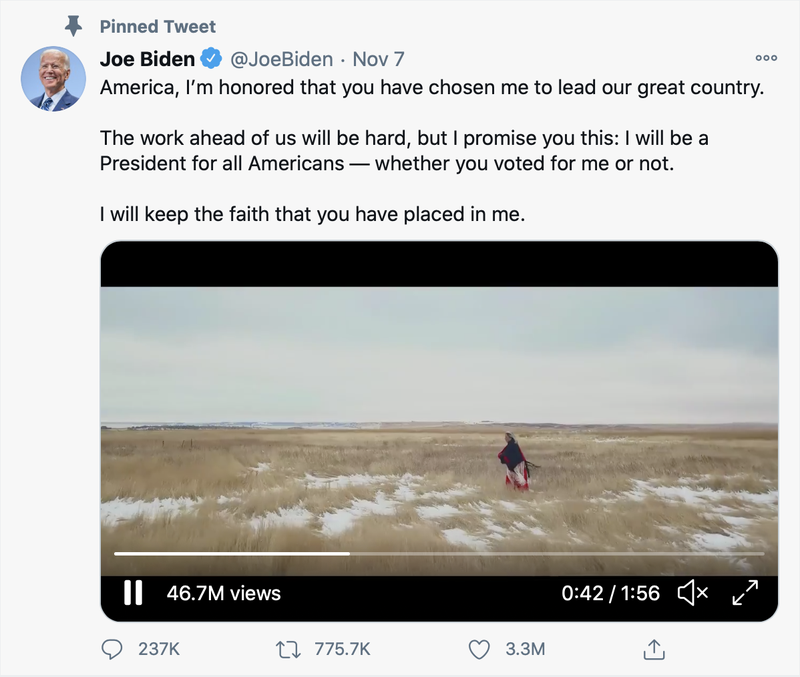
Task: Open the Joe Biden display name link
Action: [x=147, y=59]
